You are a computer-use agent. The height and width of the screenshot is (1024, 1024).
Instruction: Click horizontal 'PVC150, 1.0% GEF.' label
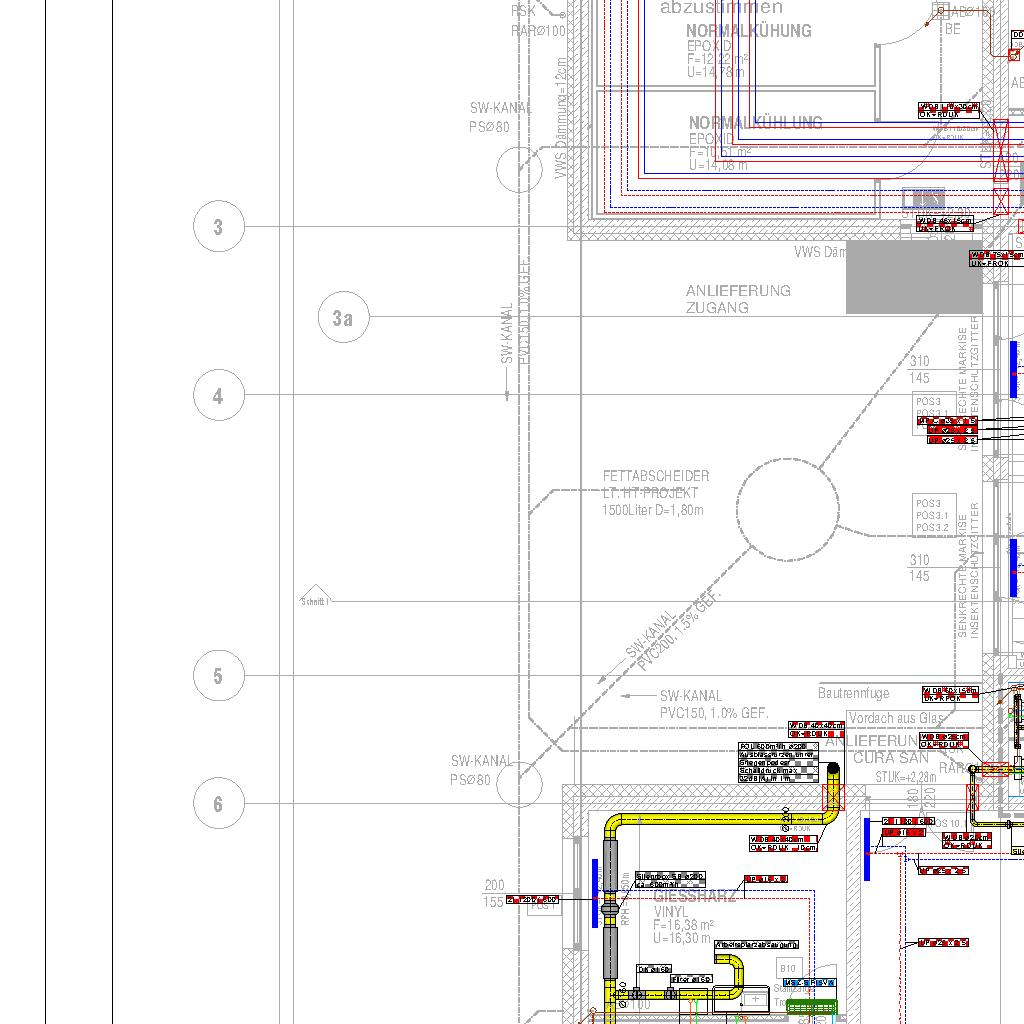[714, 713]
